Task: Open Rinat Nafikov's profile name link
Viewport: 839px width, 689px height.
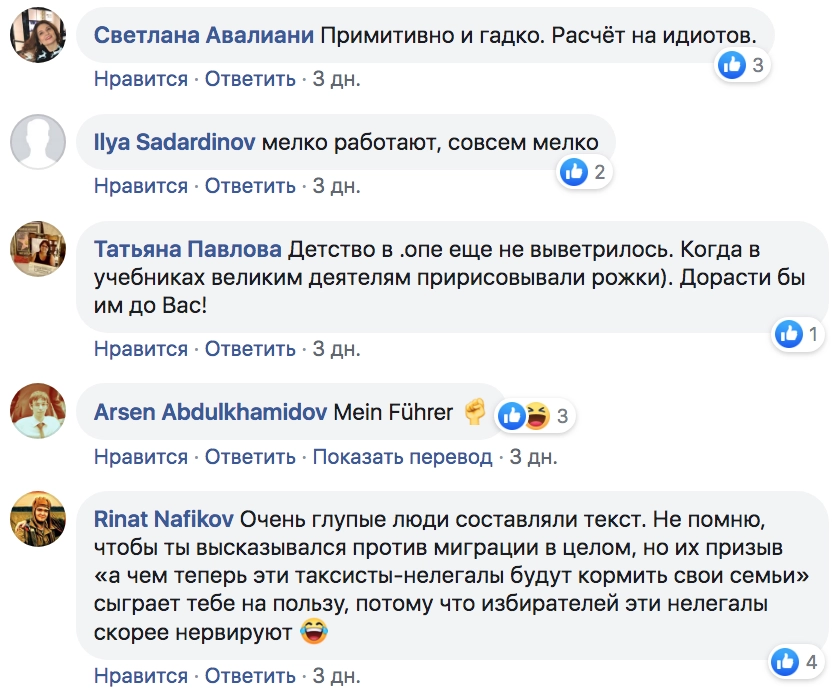Action: (x=164, y=519)
